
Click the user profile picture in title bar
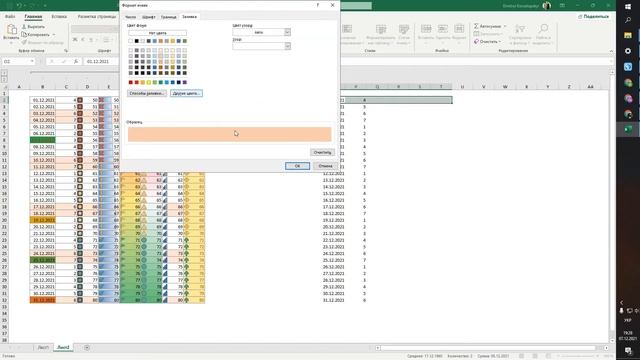click(x=547, y=5)
